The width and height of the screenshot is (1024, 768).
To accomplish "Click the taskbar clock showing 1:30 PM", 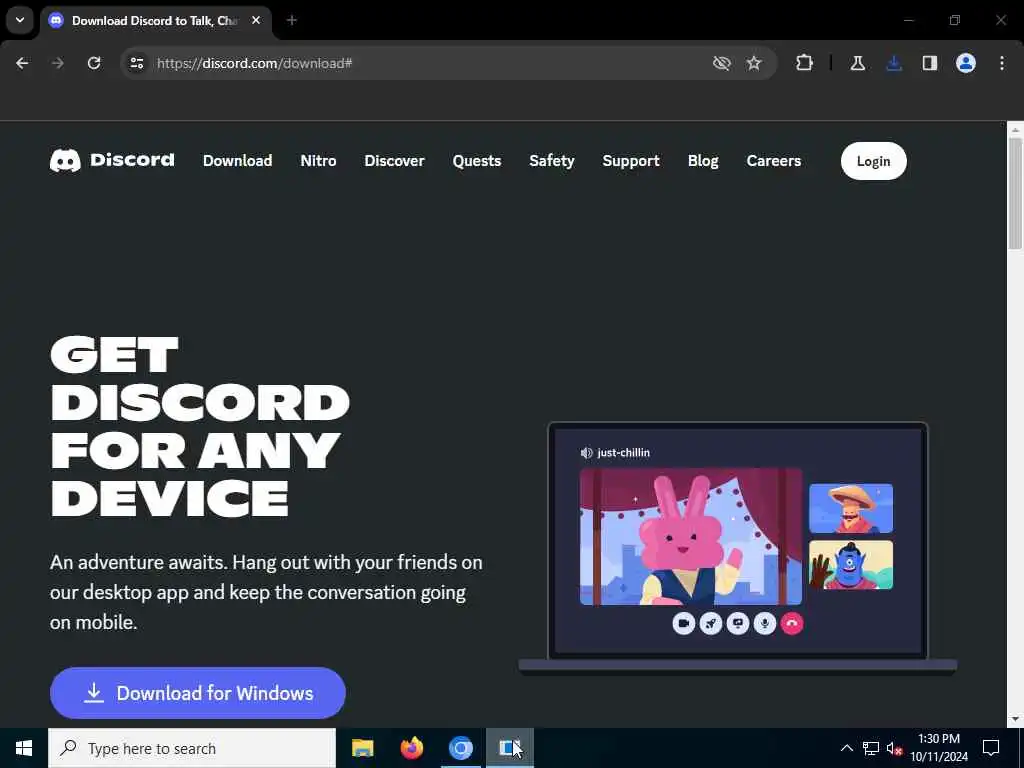I will (939, 748).
